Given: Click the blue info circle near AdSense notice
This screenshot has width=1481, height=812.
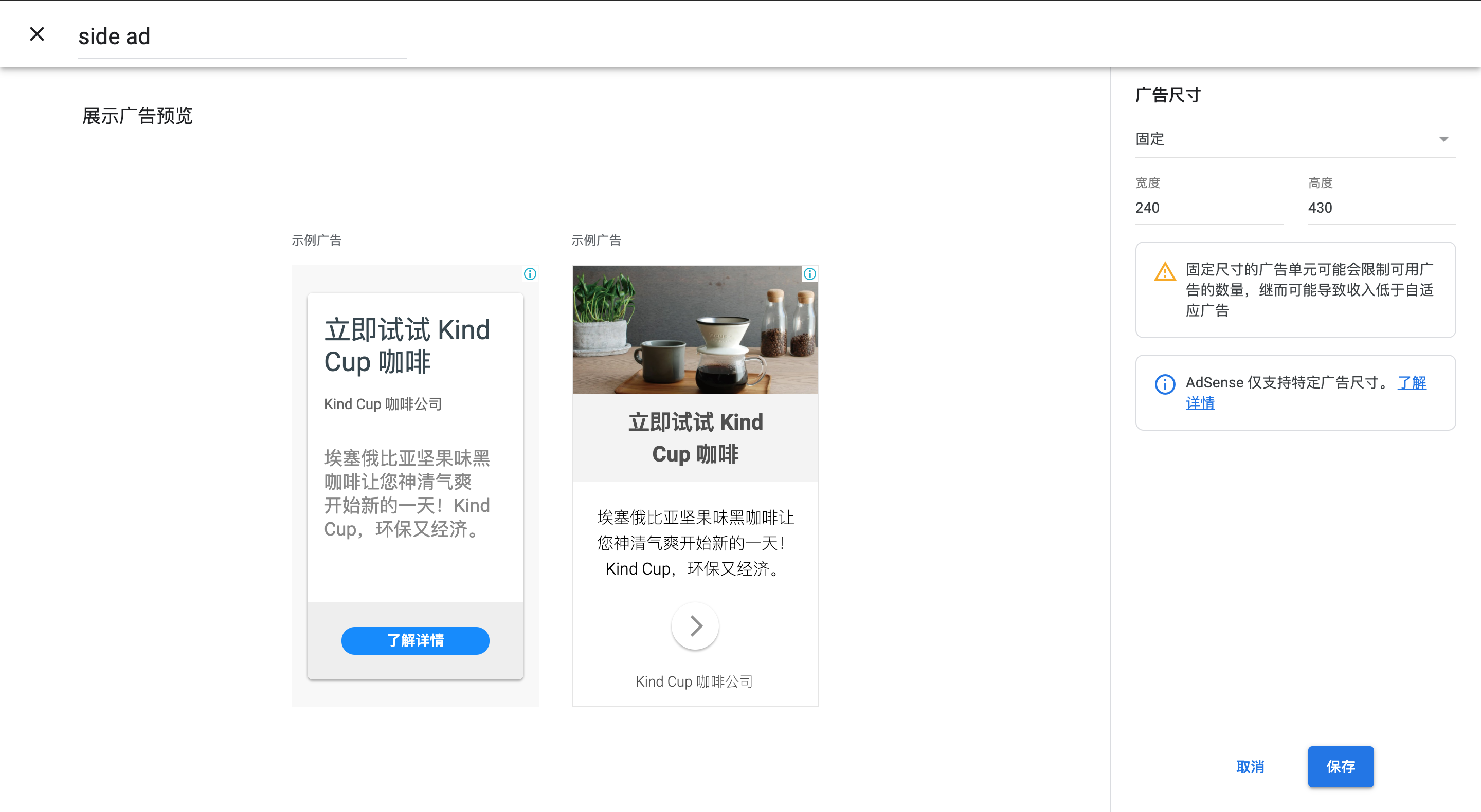Looking at the screenshot, I should pyautogui.click(x=1165, y=384).
